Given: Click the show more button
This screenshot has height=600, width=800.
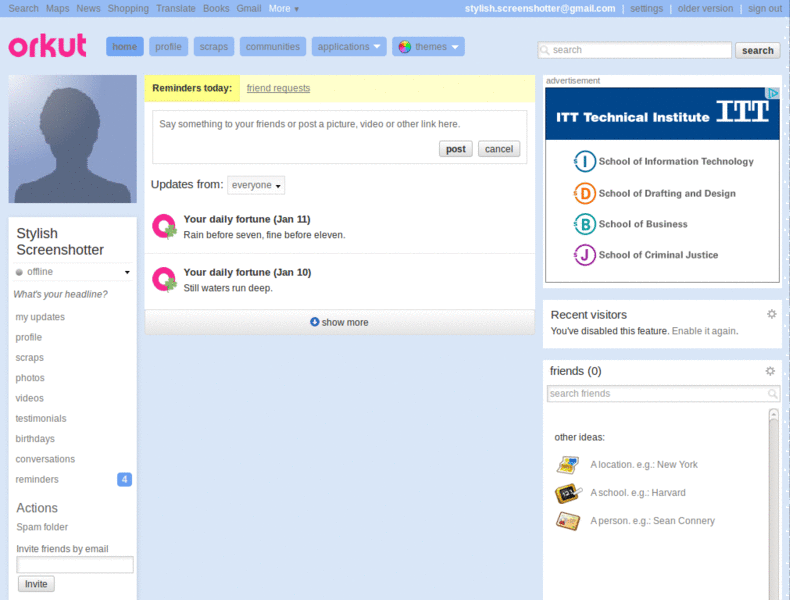Looking at the screenshot, I should click(340, 322).
